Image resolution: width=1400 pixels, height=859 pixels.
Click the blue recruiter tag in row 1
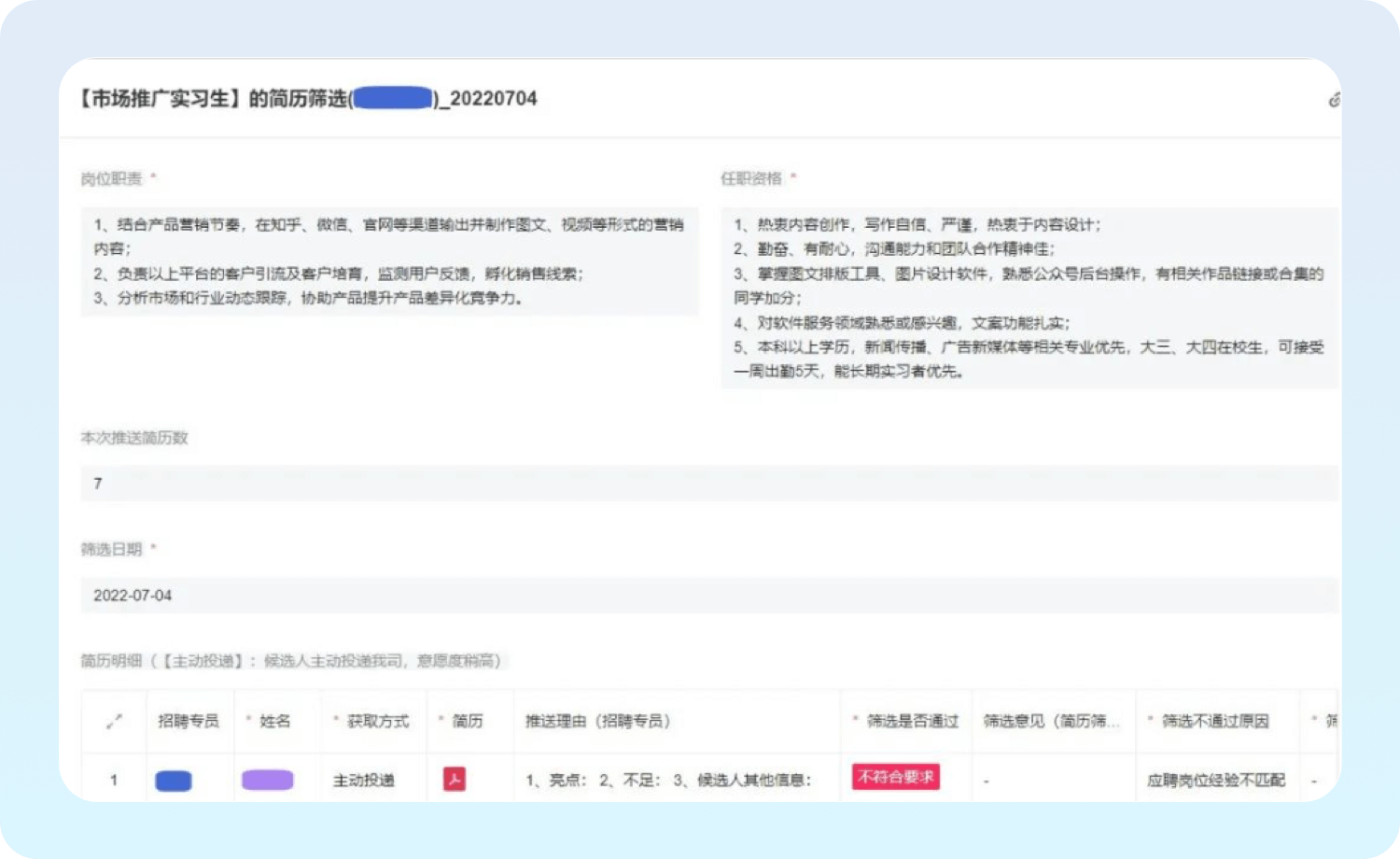tap(174, 781)
